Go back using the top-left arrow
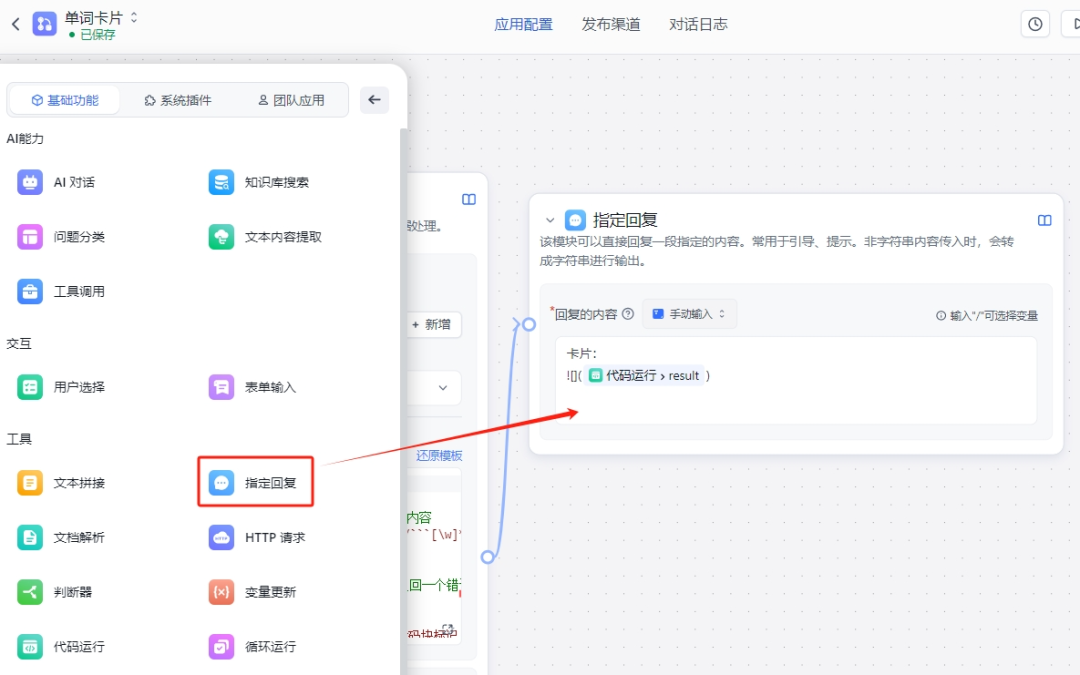This screenshot has width=1080, height=675. (x=16, y=24)
